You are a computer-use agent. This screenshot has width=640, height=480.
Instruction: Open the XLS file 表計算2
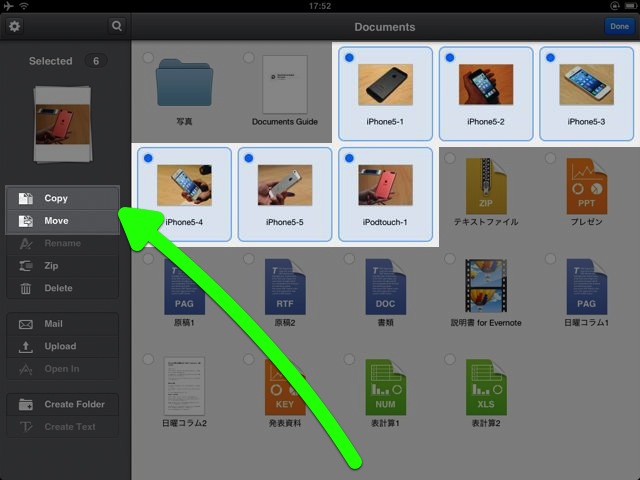[486, 387]
